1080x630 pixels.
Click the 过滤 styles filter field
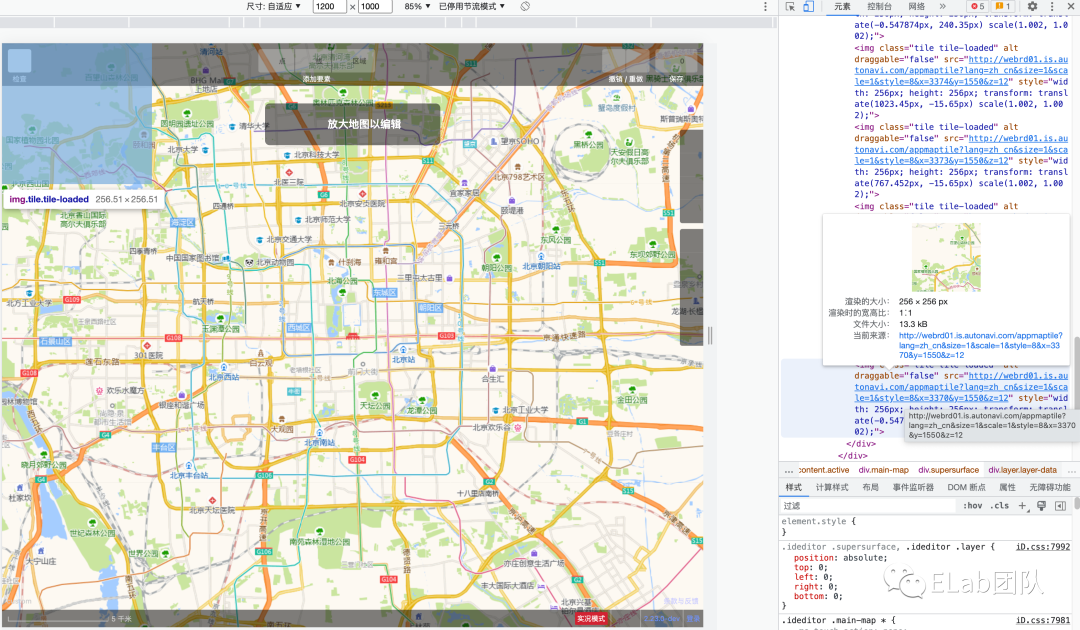coord(868,505)
